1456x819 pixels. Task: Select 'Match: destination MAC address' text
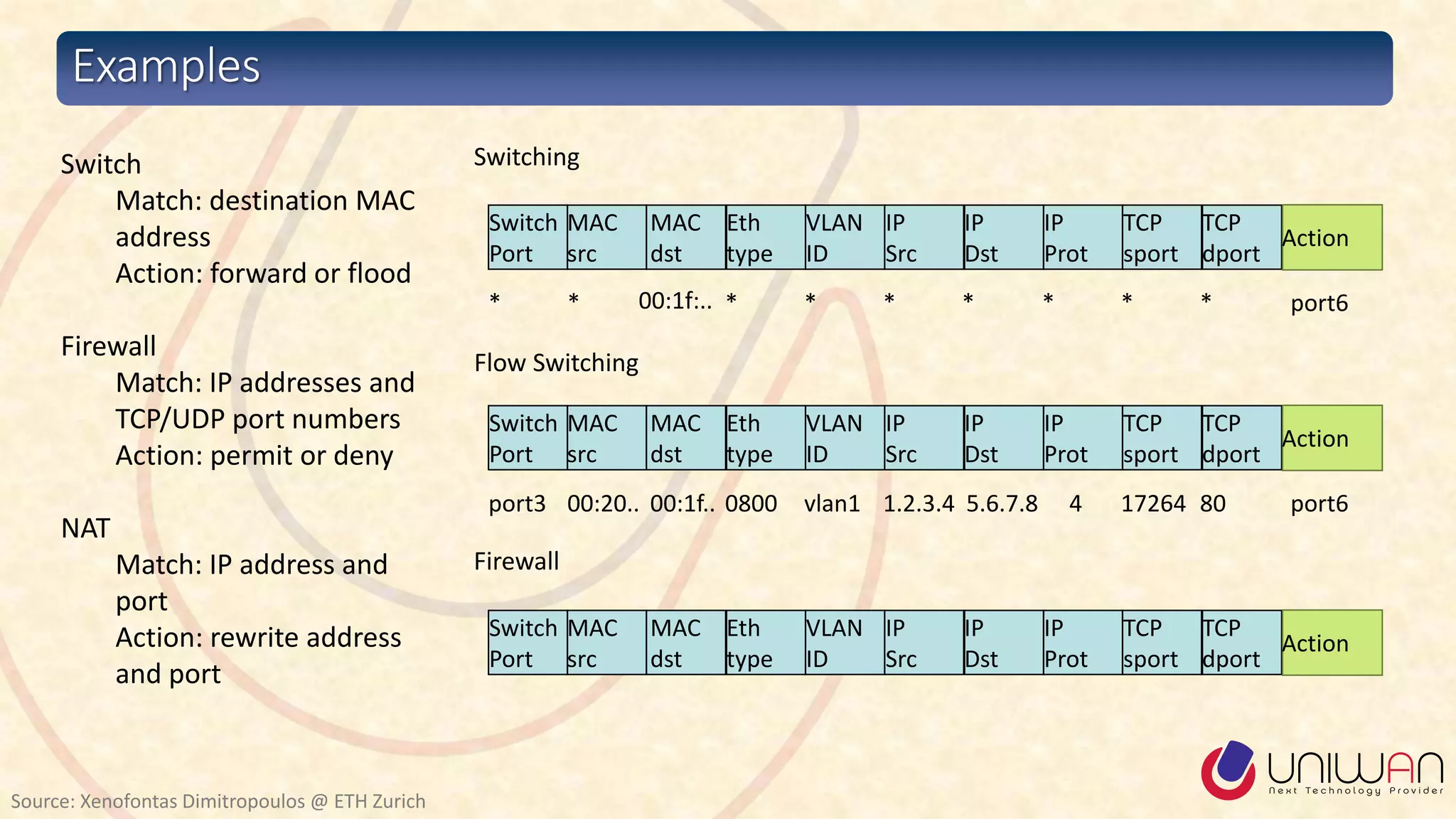click(x=265, y=218)
